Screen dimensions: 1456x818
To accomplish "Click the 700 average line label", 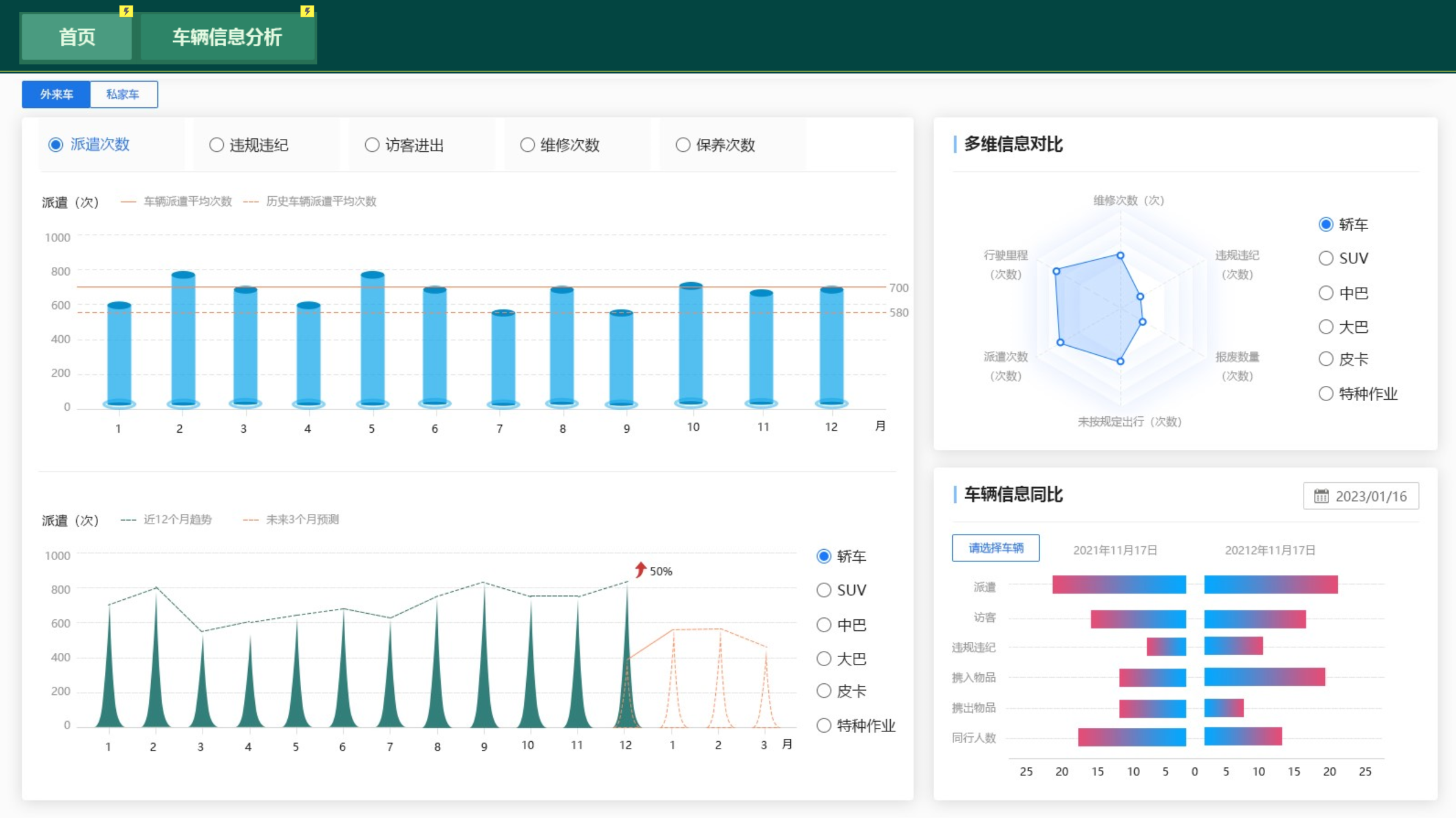I will pyautogui.click(x=899, y=288).
